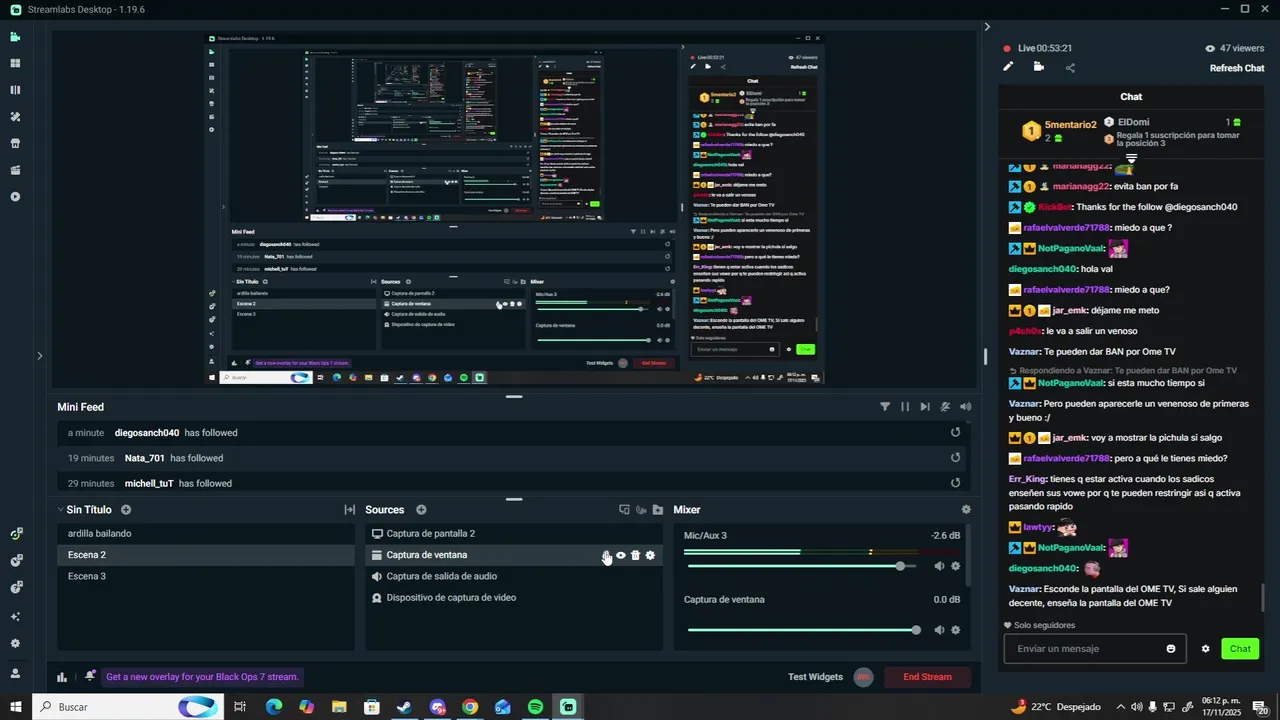Mute Mini Feed event alerts with the crossed icon

pyautogui.click(x=945, y=407)
